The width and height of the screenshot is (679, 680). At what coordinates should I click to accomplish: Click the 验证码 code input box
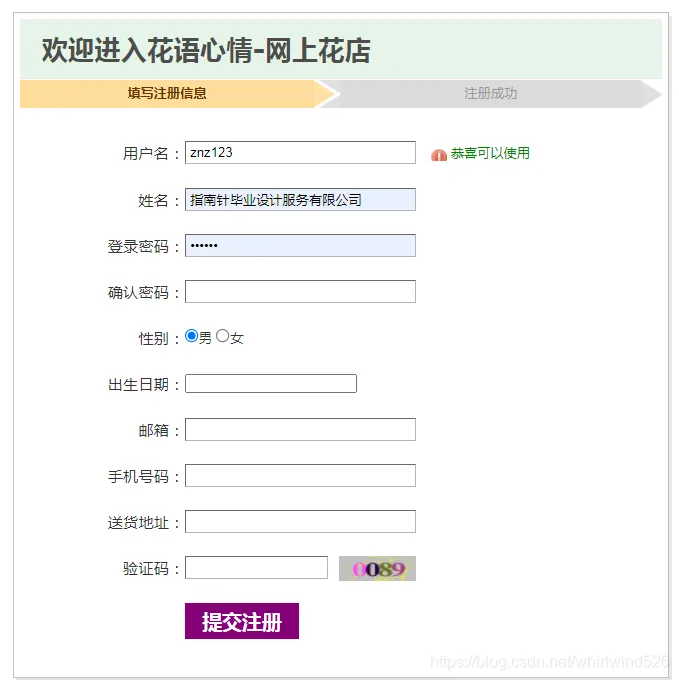click(x=256, y=567)
